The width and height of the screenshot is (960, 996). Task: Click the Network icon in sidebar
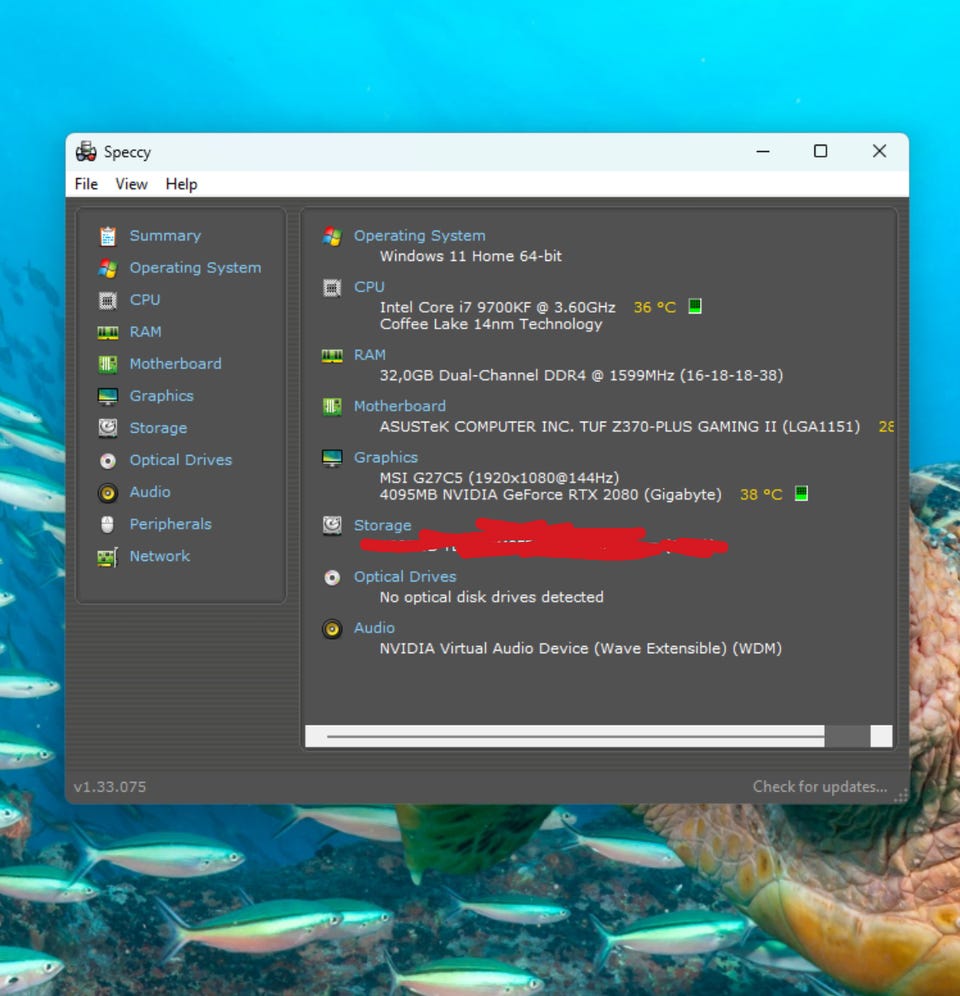click(108, 557)
